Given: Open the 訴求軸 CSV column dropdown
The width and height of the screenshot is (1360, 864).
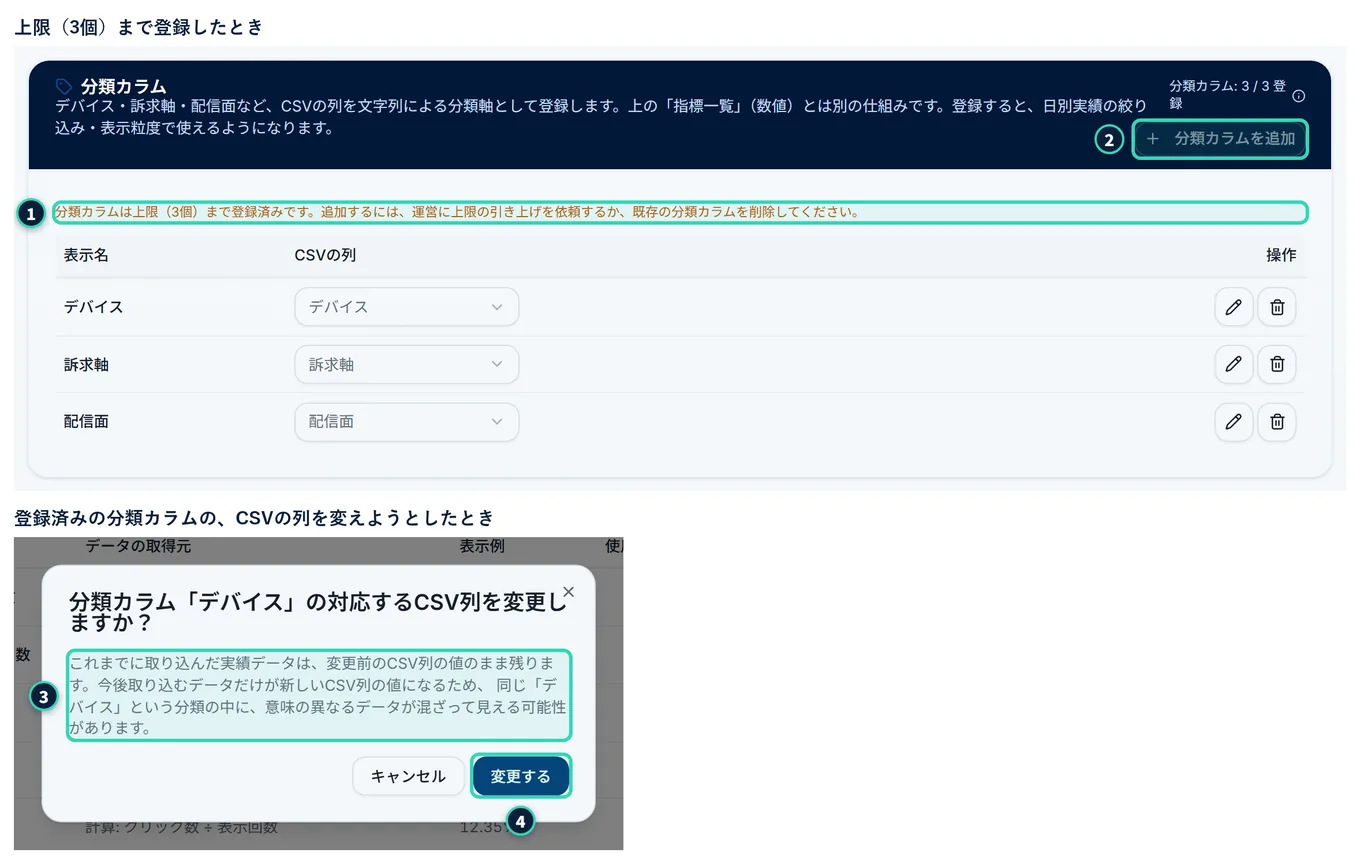Looking at the screenshot, I should tap(406, 365).
